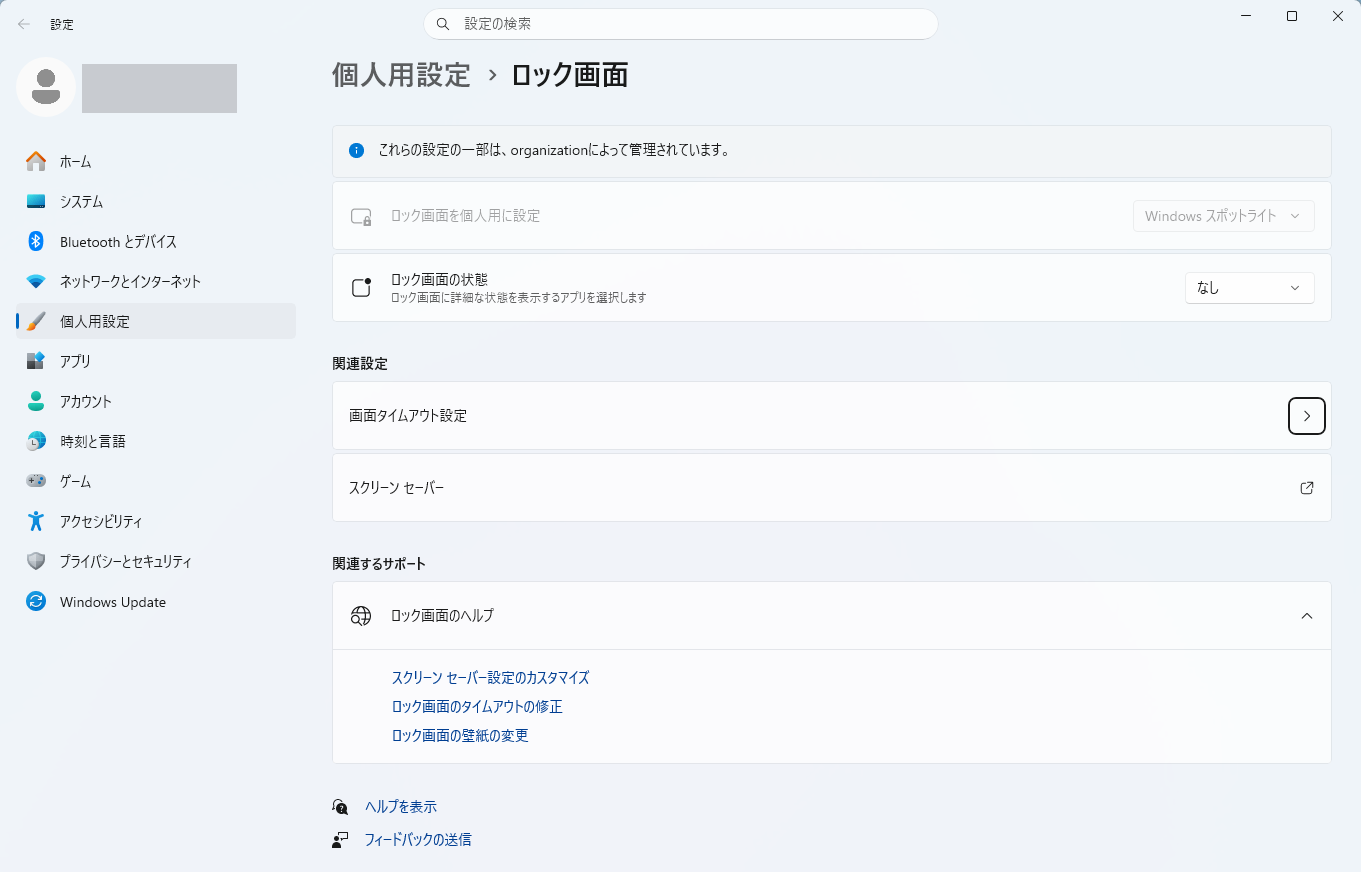
Task: Click the ヘルプを表示 link
Action: [401, 807]
